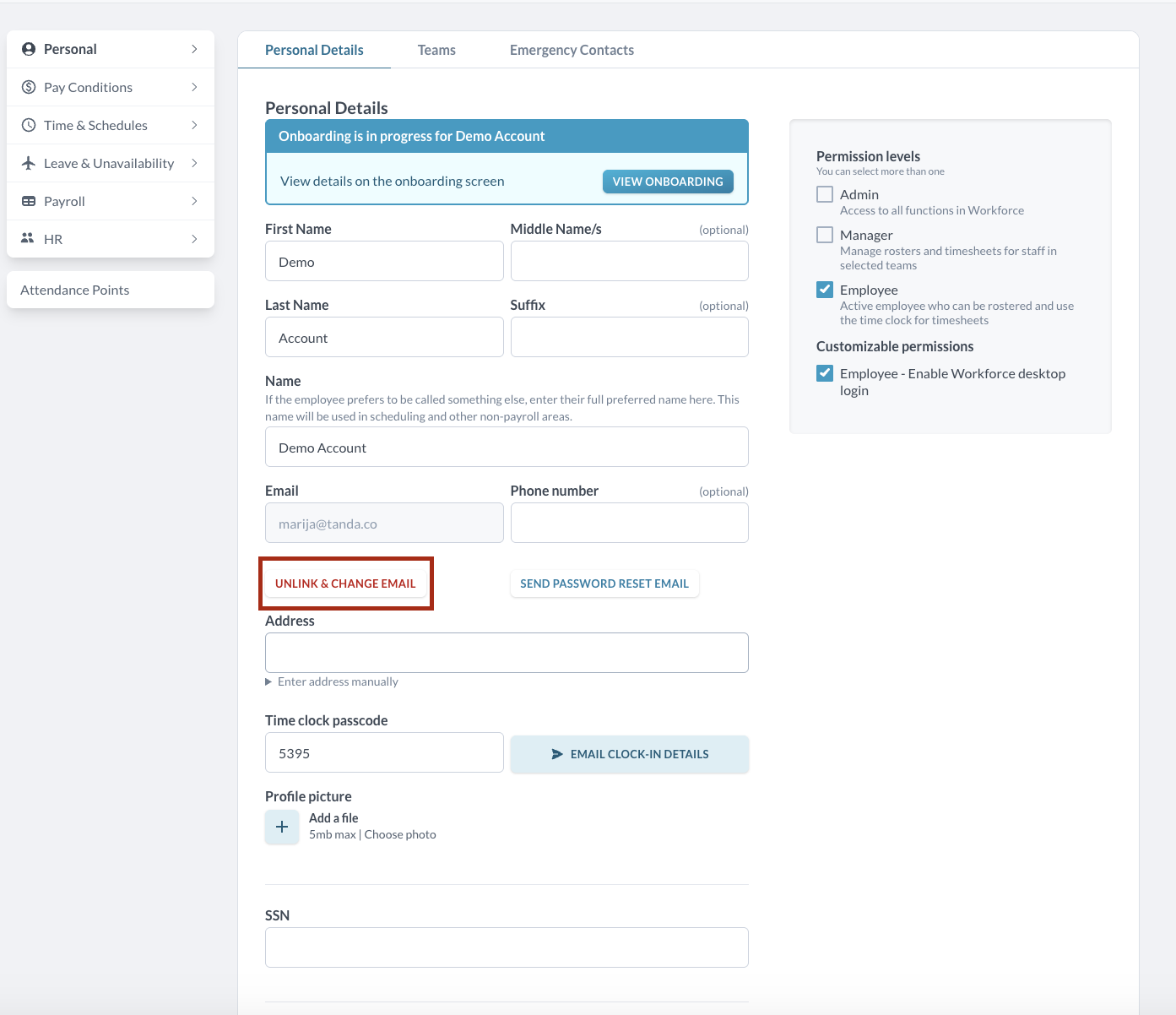The width and height of the screenshot is (1176, 1015).
Task: Click the Personal user profile icon
Action: [29, 49]
